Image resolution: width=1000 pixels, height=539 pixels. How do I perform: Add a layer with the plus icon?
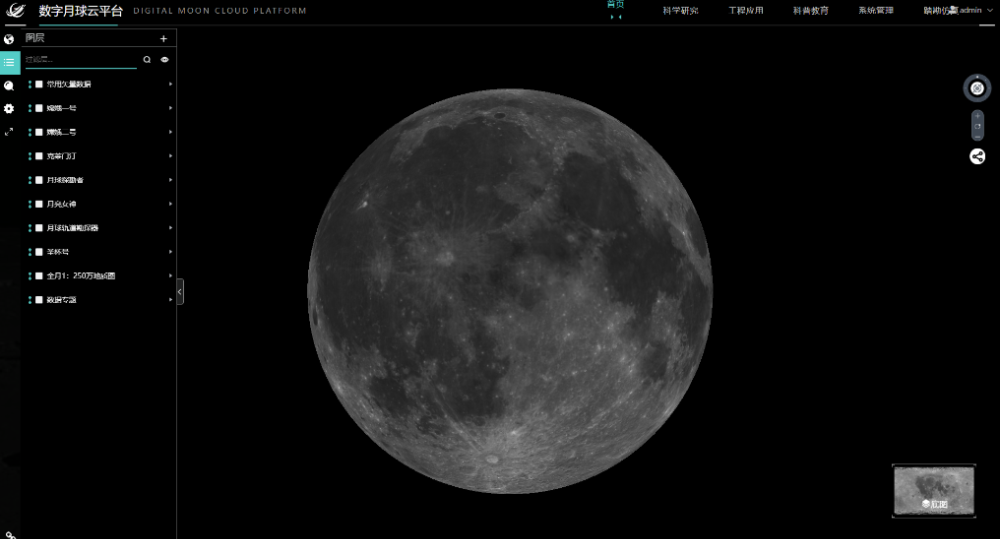(164, 39)
